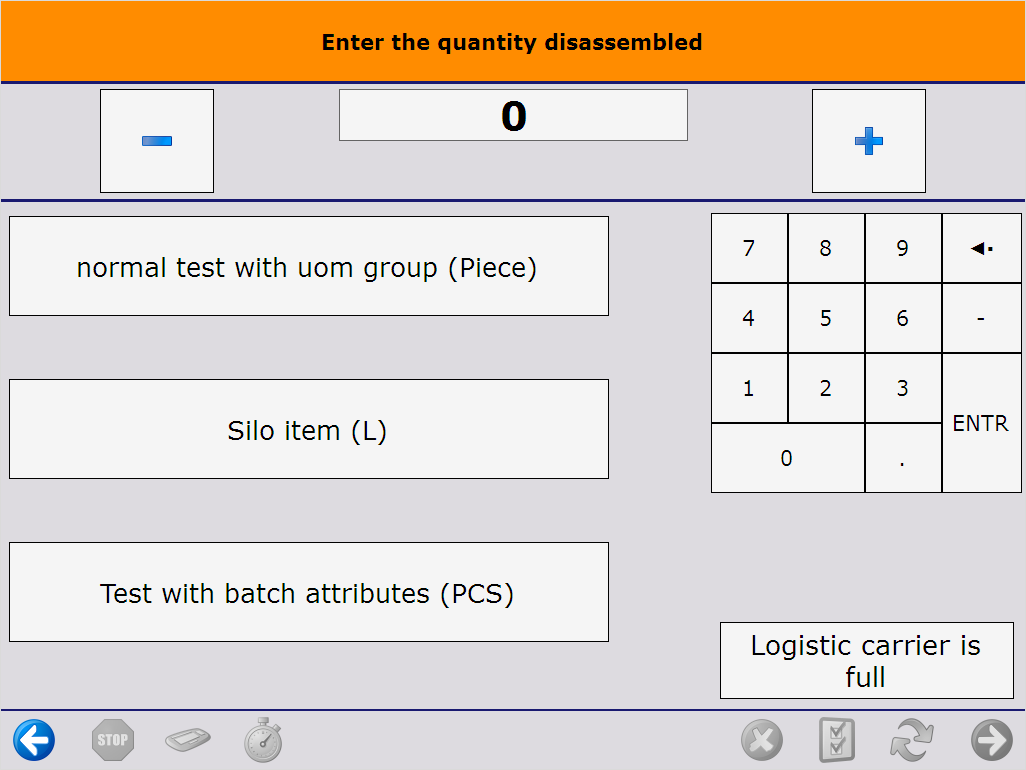Image resolution: width=1026 pixels, height=770 pixels.
Task: Tap the 7 key on keypad
Action: [749, 248]
